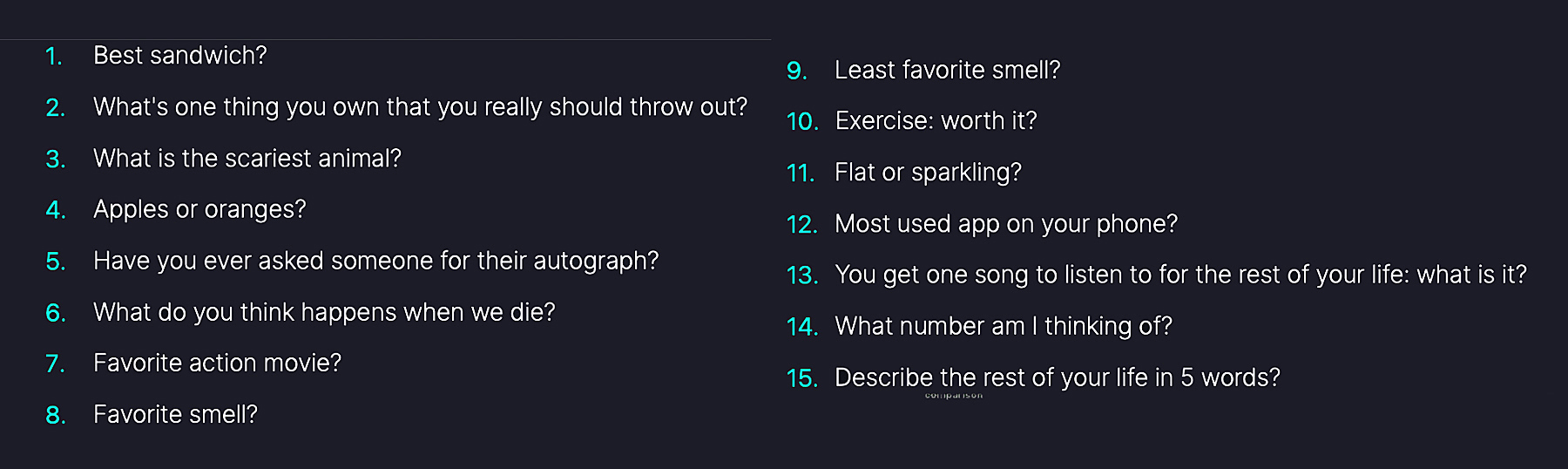Image resolution: width=1568 pixels, height=469 pixels.
Task: Click "What is the scariest animal?"
Action: coord(247,159)
